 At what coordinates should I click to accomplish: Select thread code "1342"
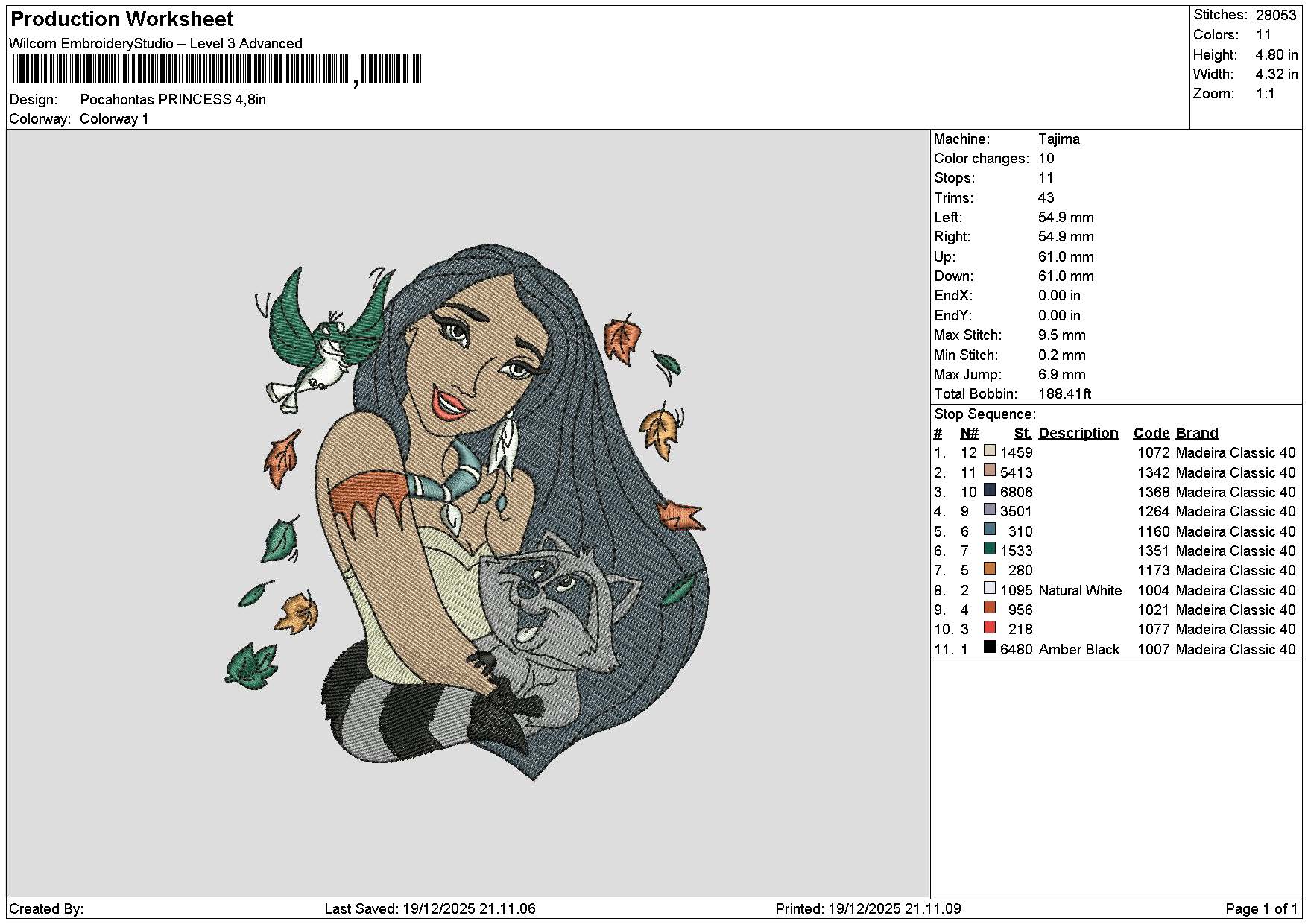click(1154, 473)
